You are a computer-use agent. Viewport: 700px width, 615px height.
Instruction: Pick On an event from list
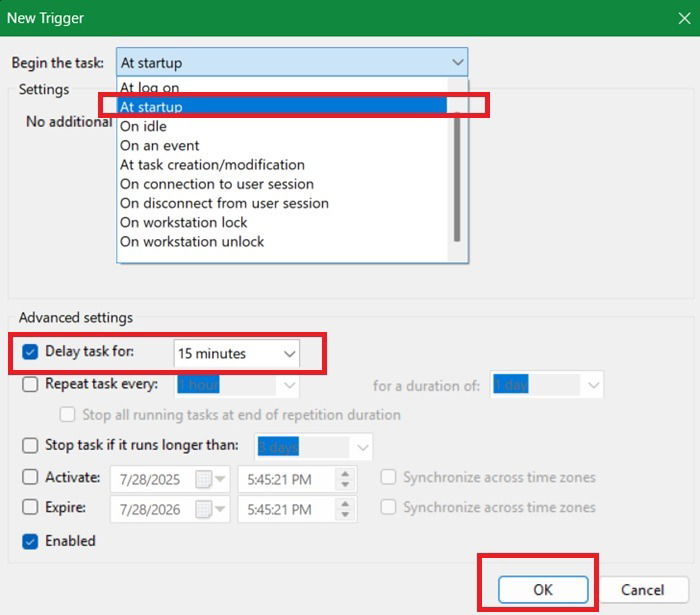[x=160, y=146]
